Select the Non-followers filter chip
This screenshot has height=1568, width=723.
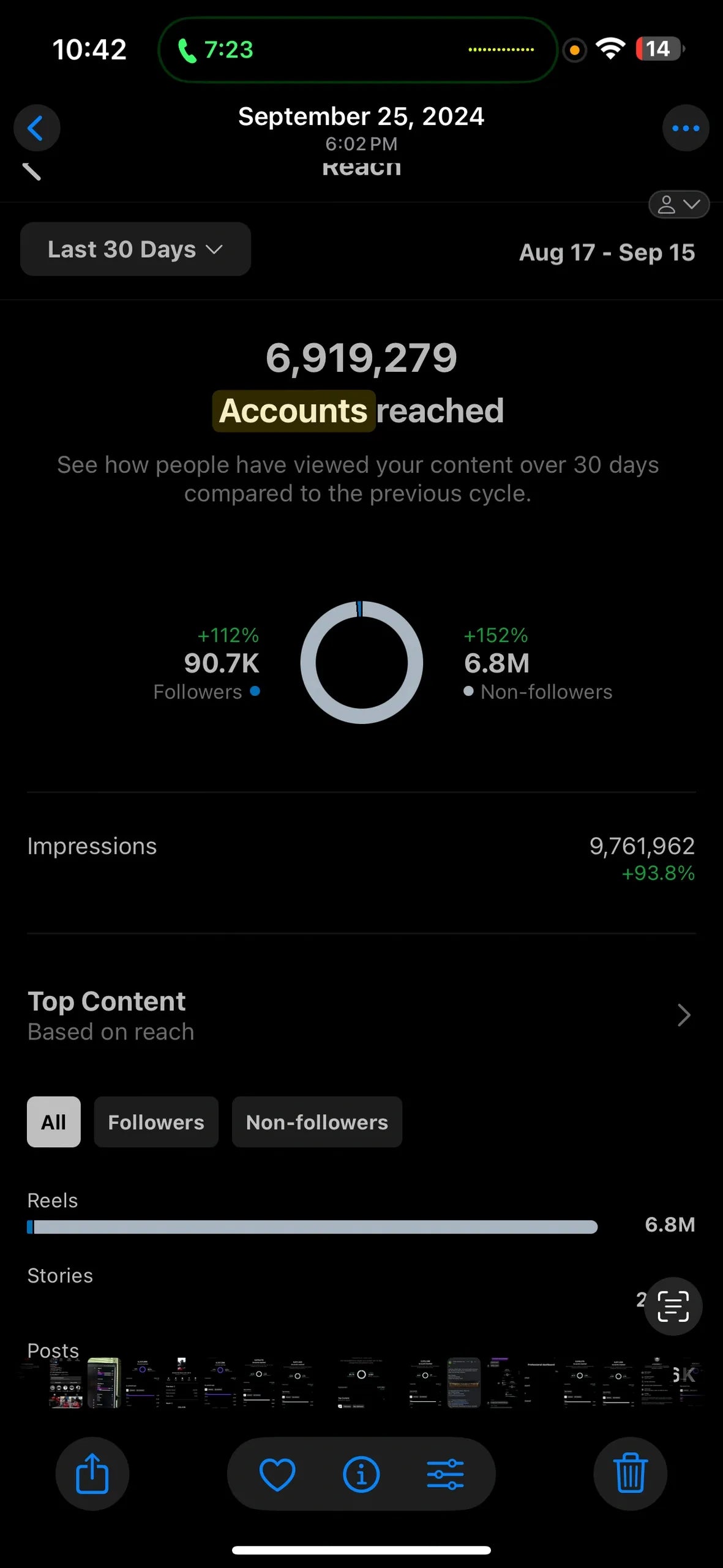[317, 1121]
